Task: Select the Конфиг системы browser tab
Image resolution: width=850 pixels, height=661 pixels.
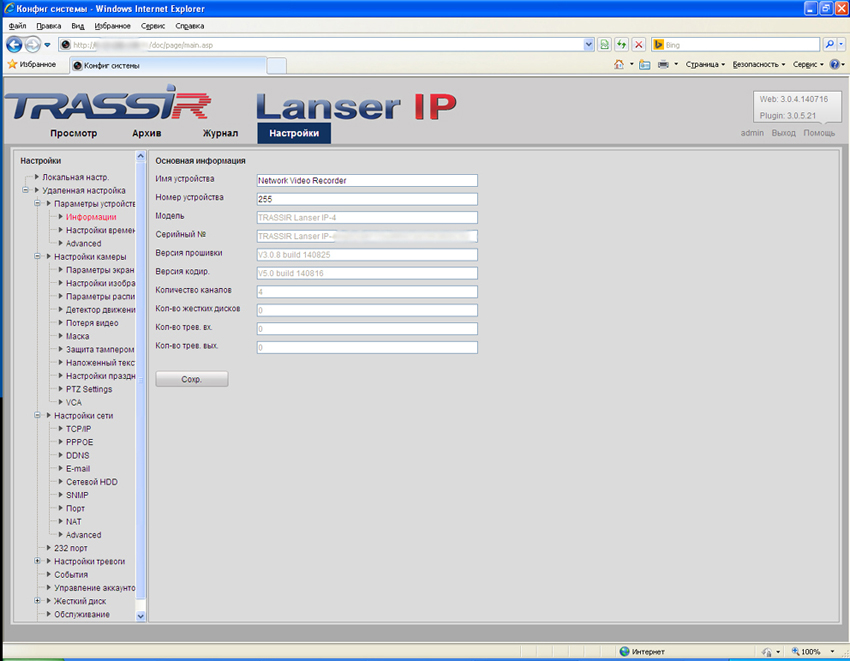Action: click(168, 66)
